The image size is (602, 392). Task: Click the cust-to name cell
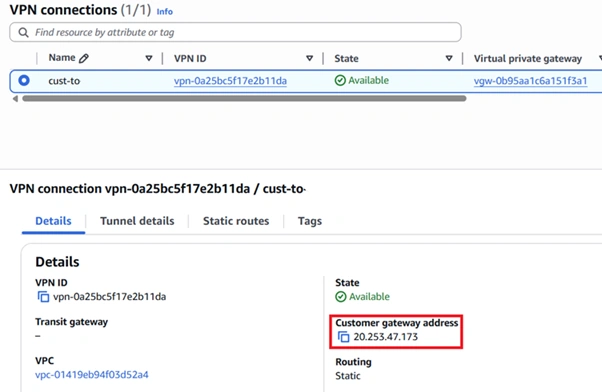coord(64,81)
